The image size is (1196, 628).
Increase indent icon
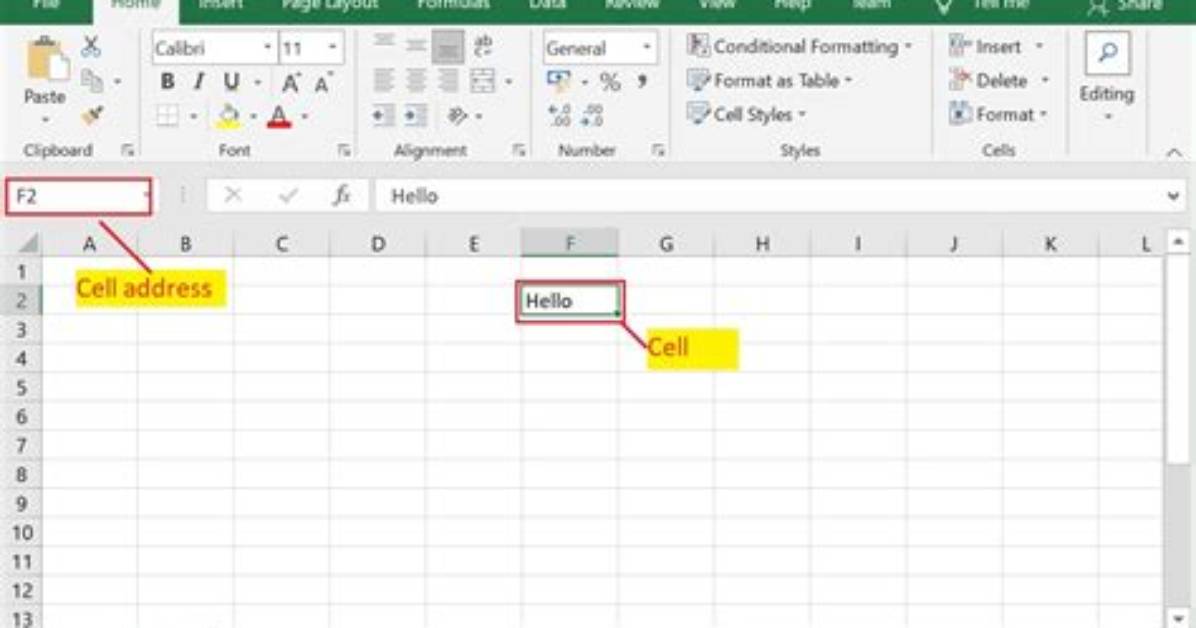pos(416,115)
